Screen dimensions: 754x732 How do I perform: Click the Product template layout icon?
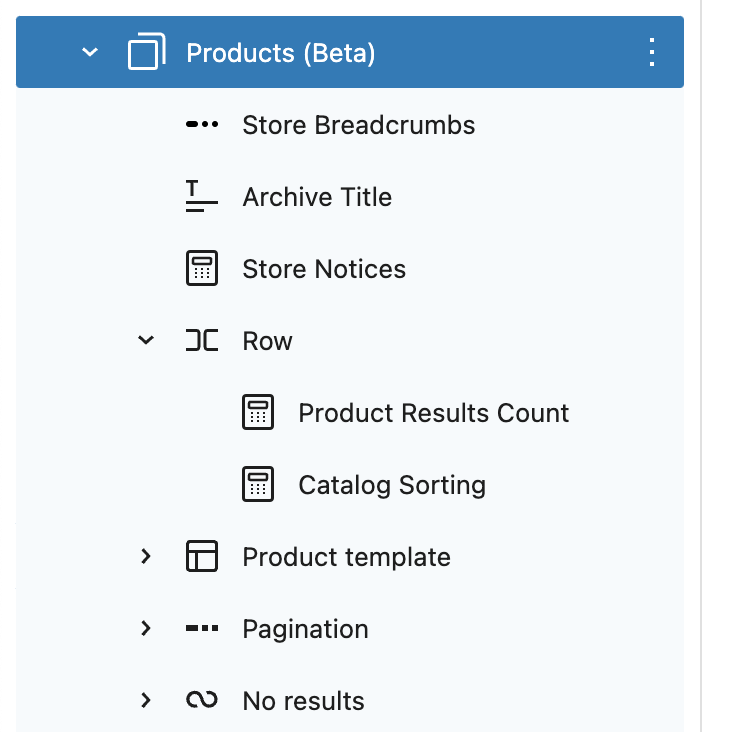click(202, 556)
